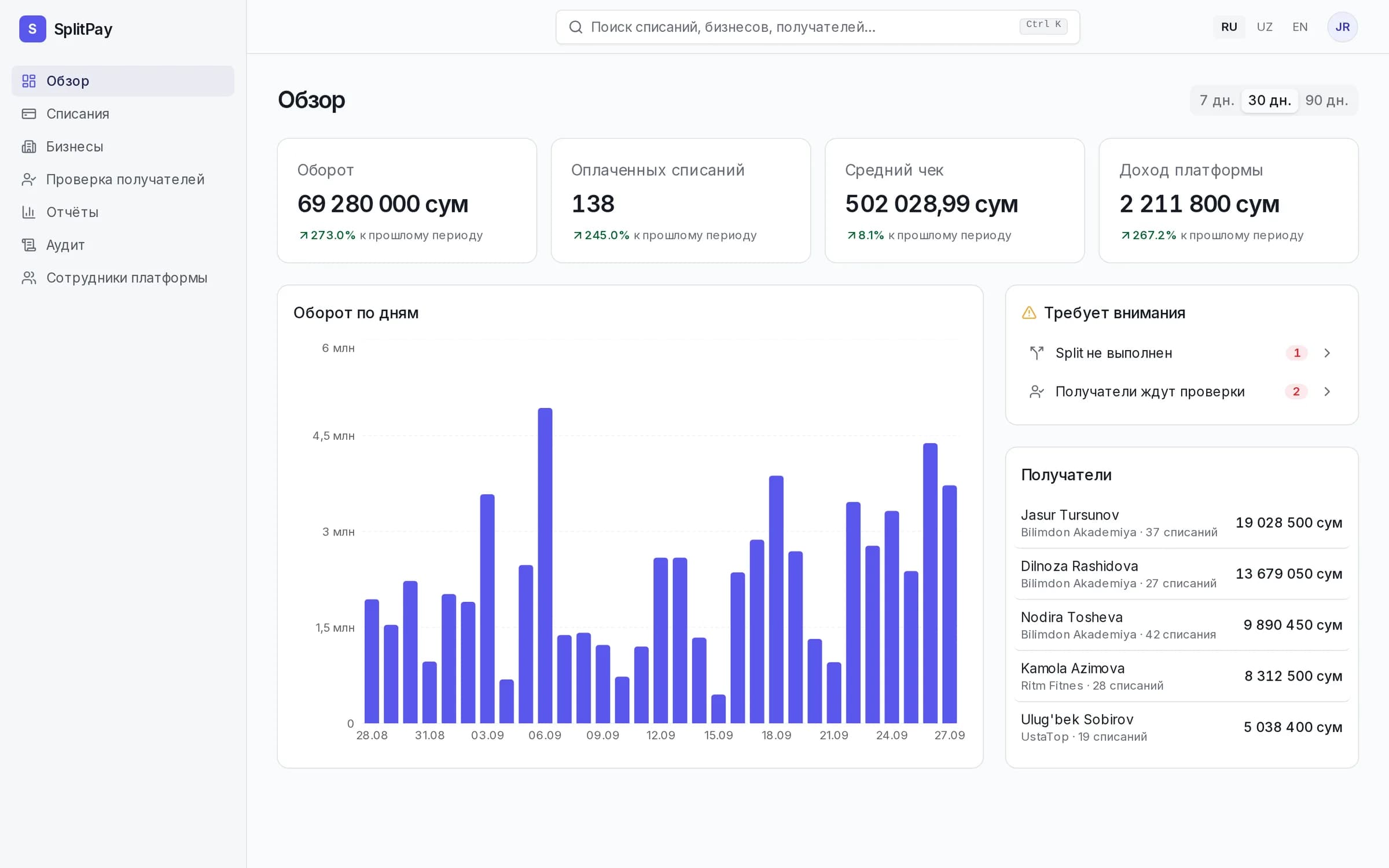Click the red badge showing 1
The width and height of the screenshot is (1389, 868).
tap(1296, 353)
